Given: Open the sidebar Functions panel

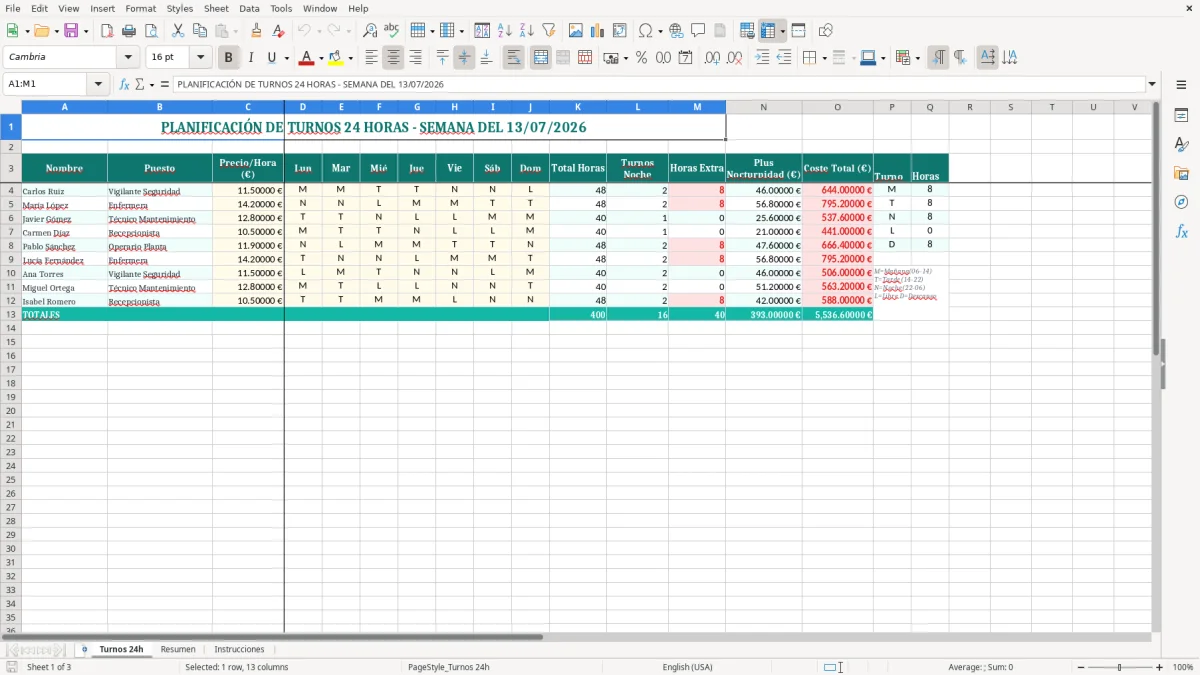Looking at the screenshot, I should click(x=1181, y=232).
